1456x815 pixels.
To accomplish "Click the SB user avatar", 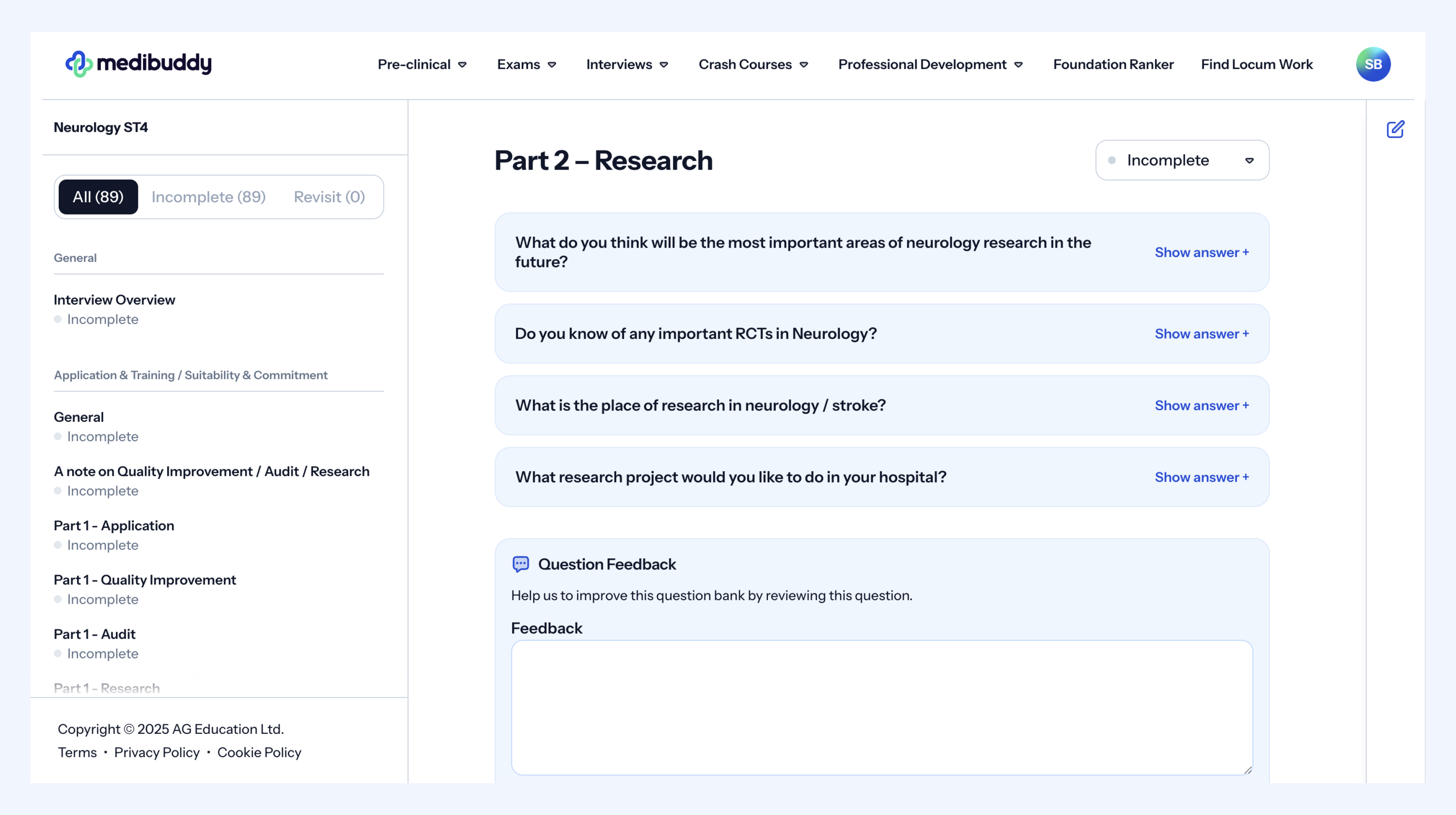I will (1373, 64).
